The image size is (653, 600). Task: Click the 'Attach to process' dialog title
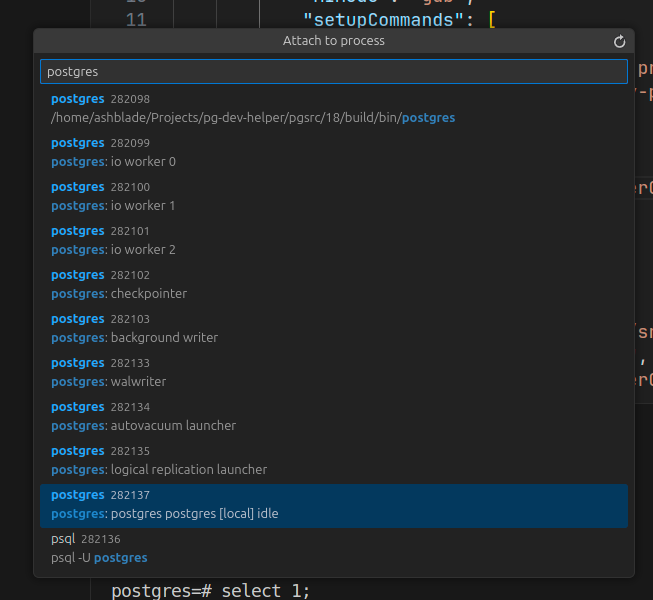(333, 41)
